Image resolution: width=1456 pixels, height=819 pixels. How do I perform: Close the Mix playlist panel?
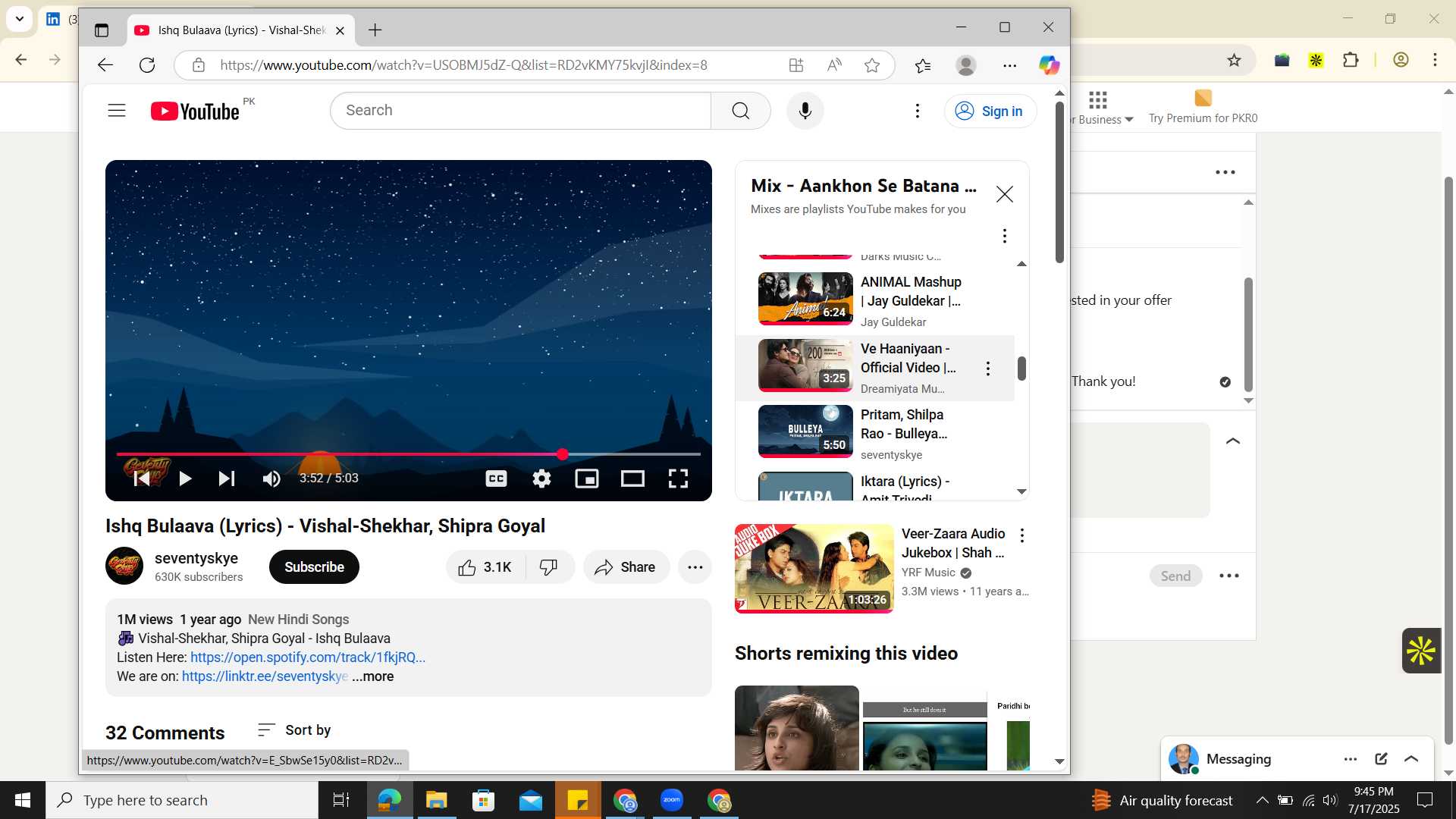(1005, 195)
